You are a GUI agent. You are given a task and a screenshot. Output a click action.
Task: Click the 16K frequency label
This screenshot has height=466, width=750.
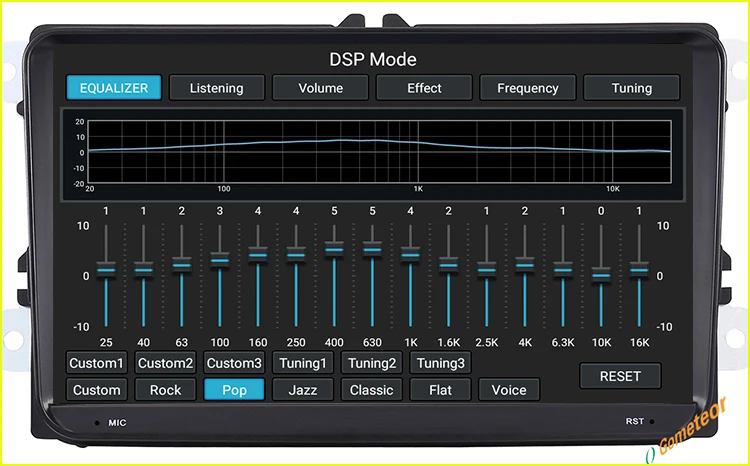coord(640,343)
